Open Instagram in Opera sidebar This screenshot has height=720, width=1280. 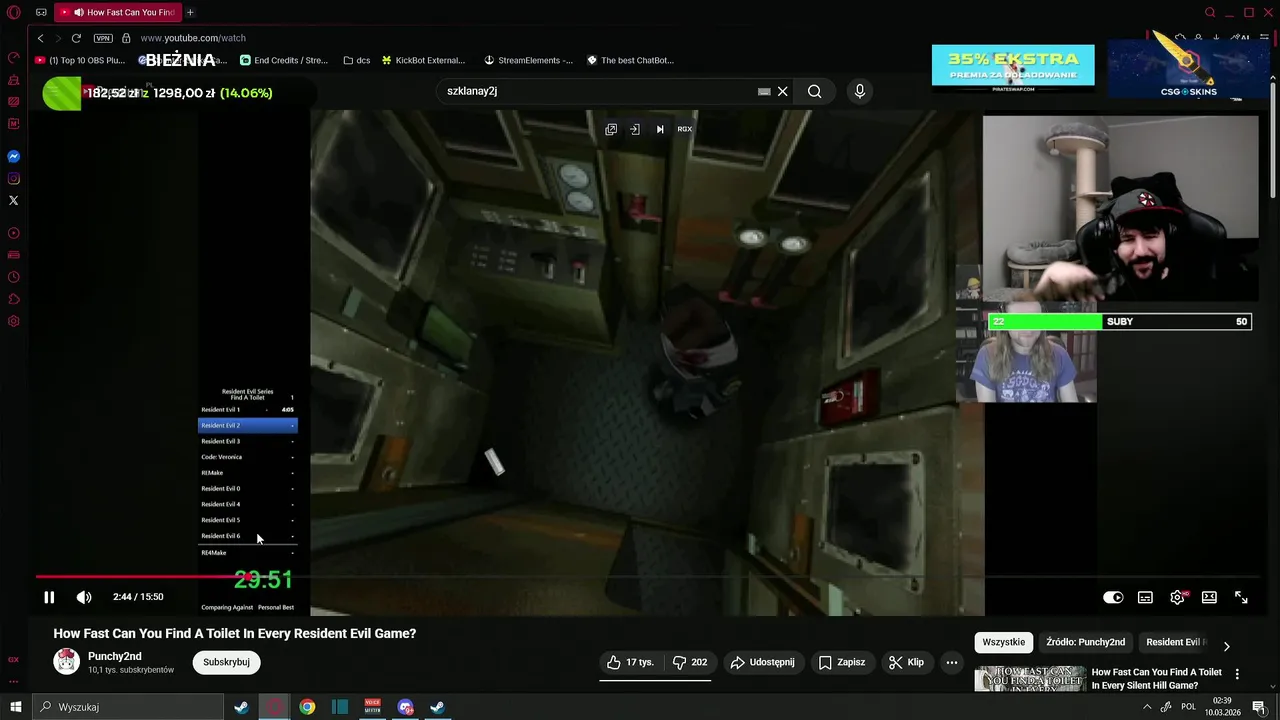(14, 179)
